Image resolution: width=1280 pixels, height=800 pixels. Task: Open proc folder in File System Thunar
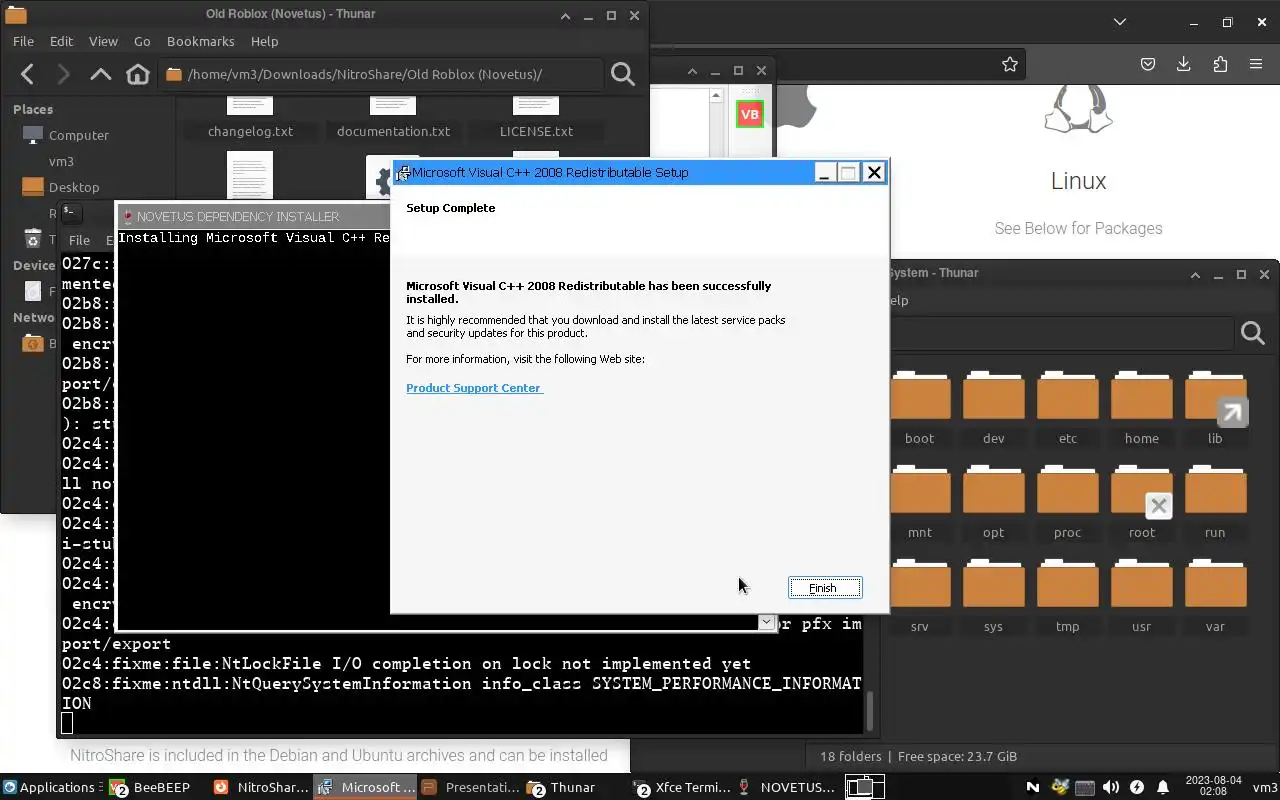point(1067,501)
